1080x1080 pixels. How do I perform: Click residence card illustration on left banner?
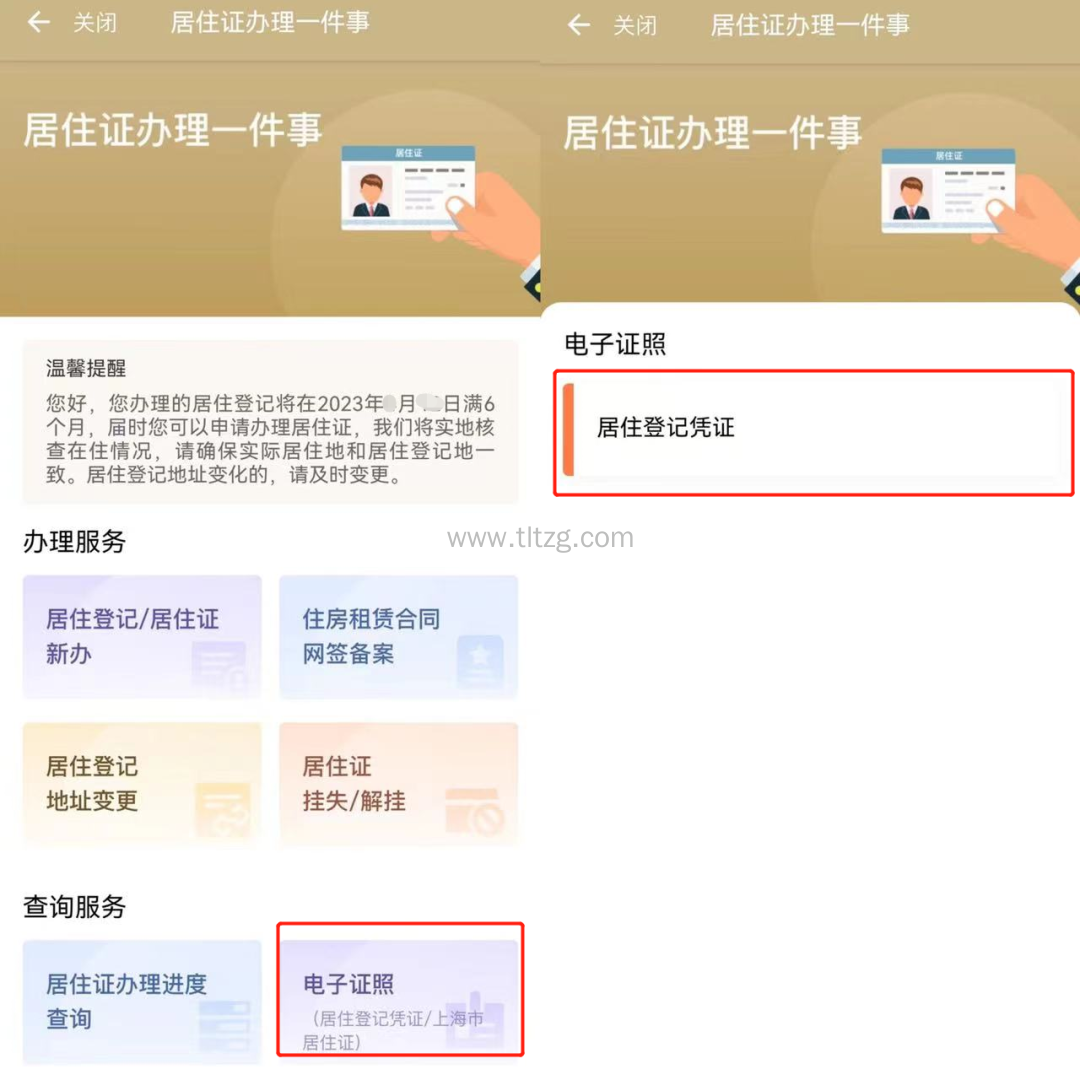(408, 187)
